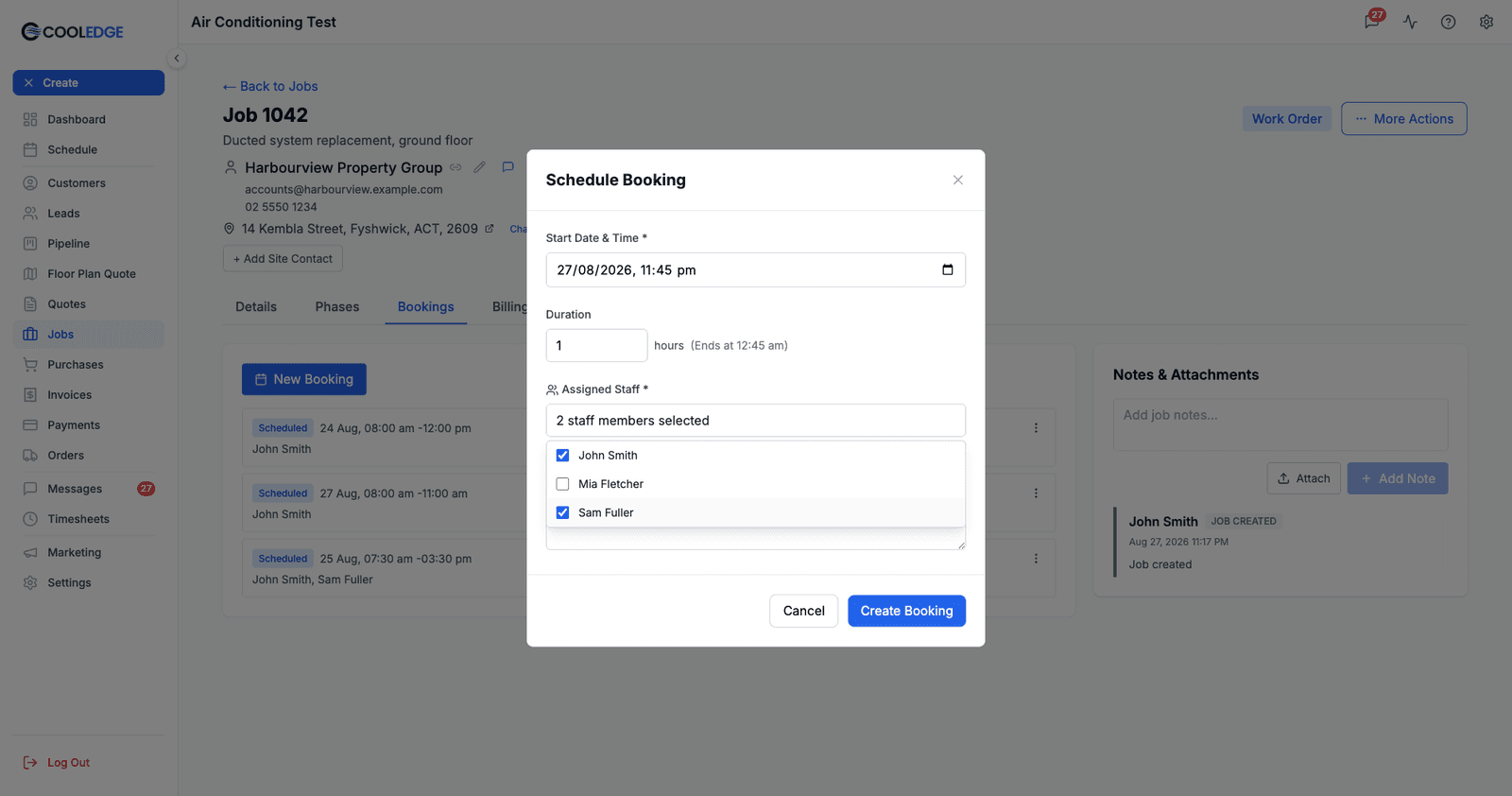Check Mia Fletcher in the staff list
Image resolution: width=1512 pixels, height=796 pixels.
tap(562, 484)
